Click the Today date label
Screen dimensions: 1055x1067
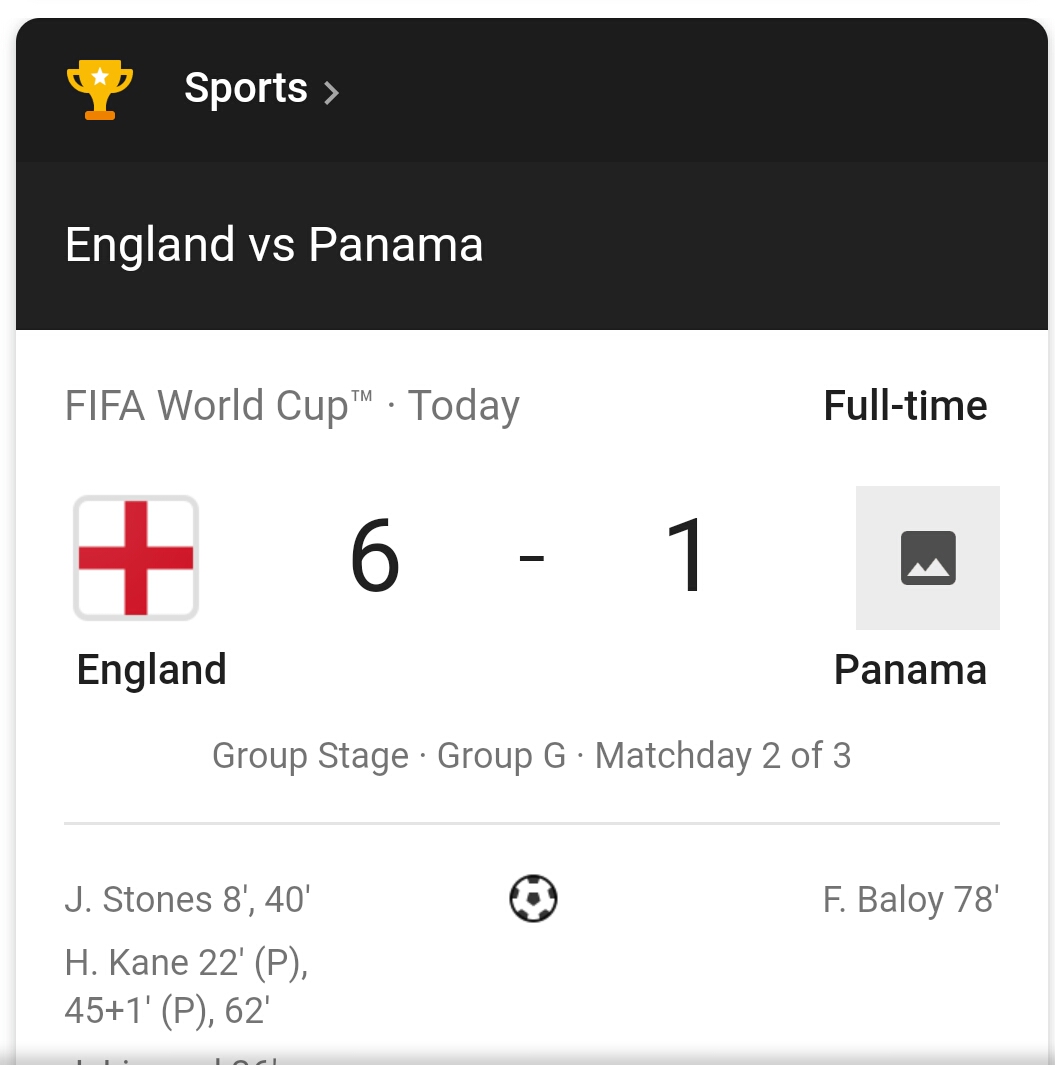(464, 406)
